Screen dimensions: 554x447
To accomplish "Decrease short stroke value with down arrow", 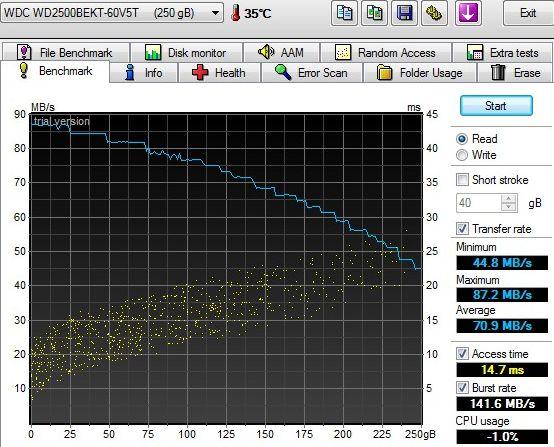I will [x=509, y=207].
